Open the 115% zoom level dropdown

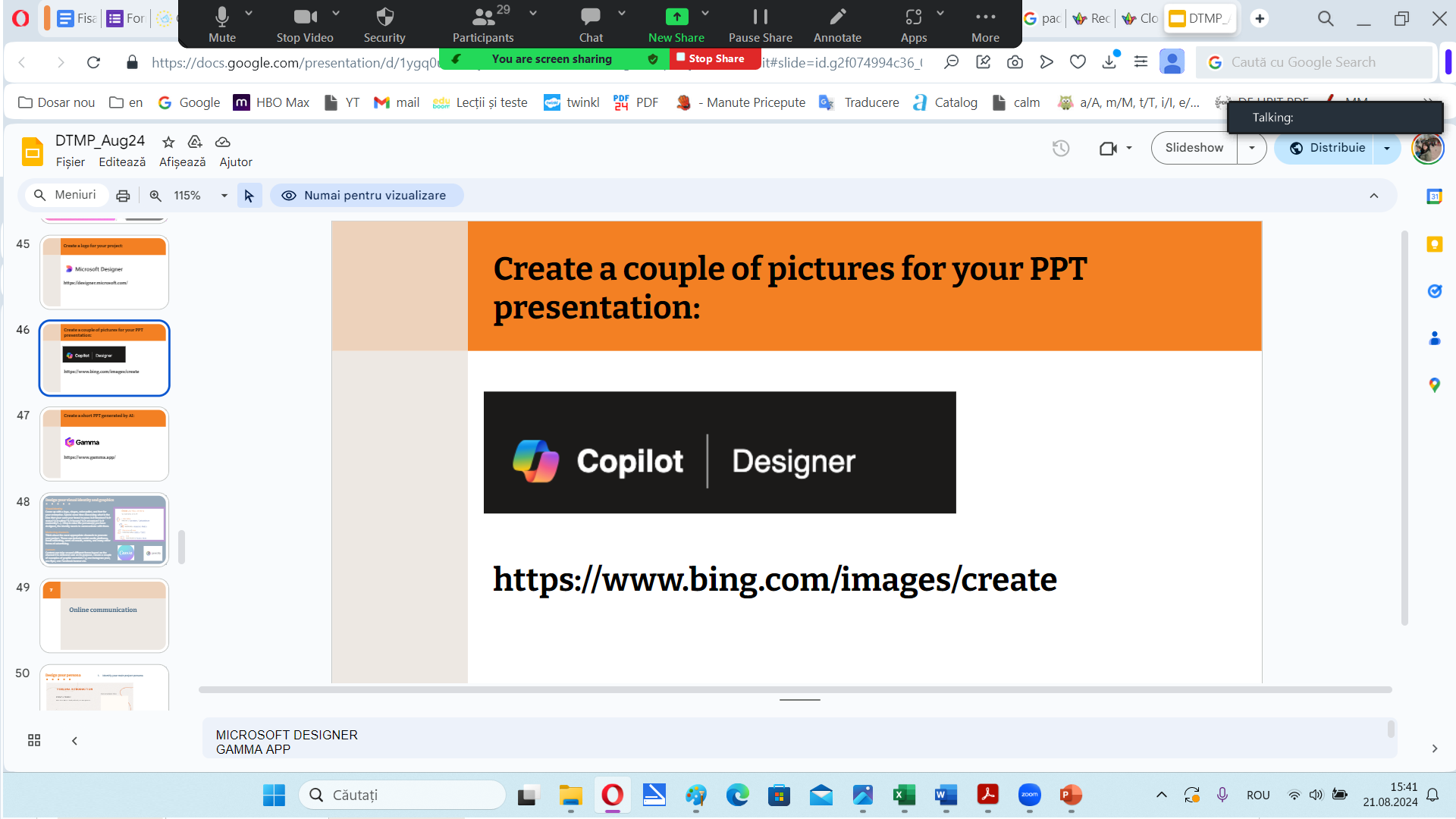224,196
